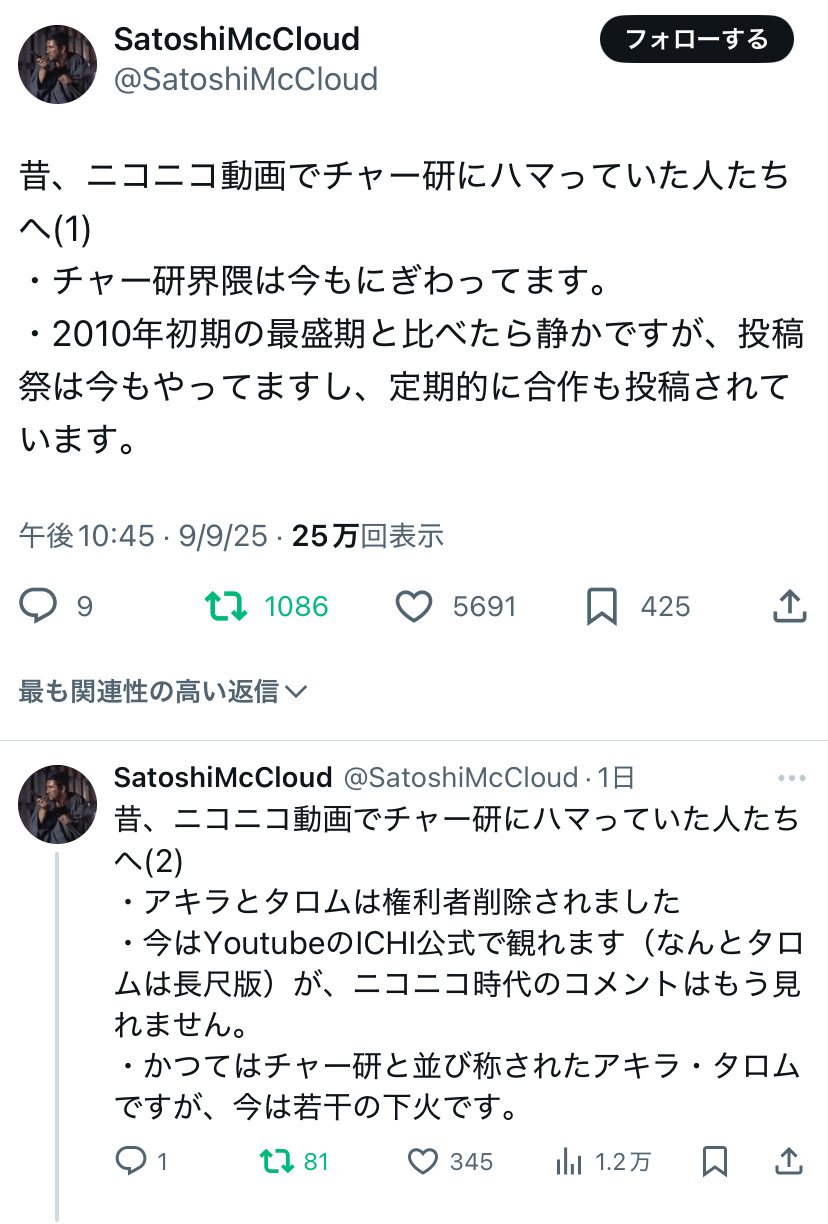The height and width of the screenshot is (1224, 828).
Task: View analytics of the reply post
Action: pyautogui.click(x=569, y=1161)
